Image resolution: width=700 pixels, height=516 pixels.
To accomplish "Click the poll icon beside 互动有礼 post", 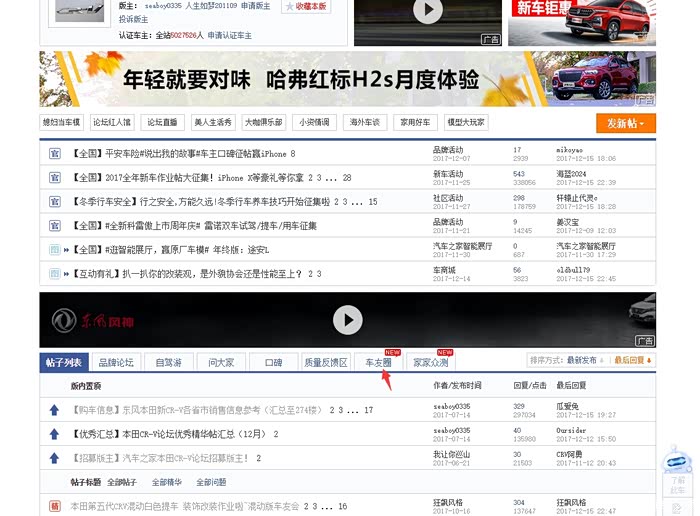I will (x=55, y=273).
